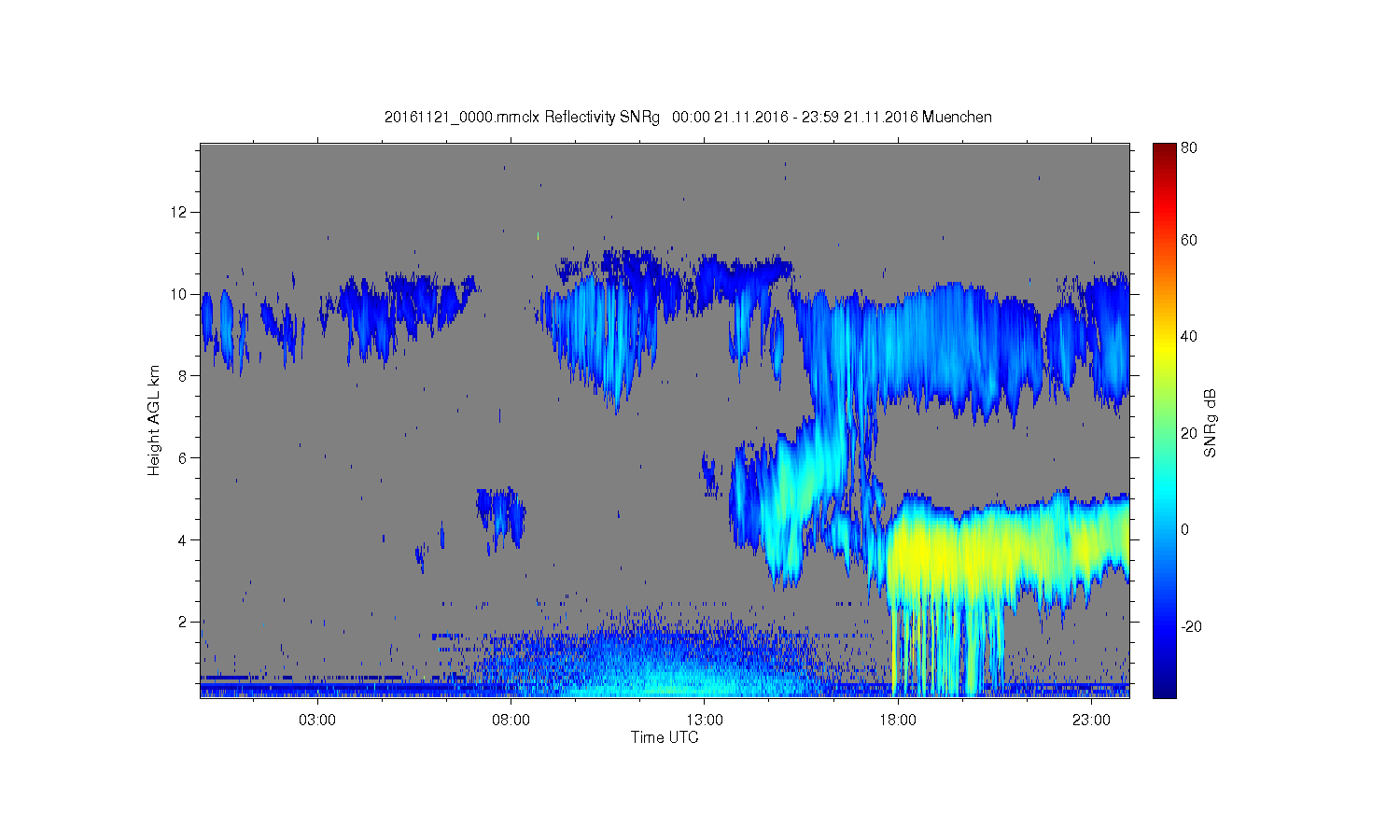Click the 10 km height tick label
The width and height of the screenshot is (1400, 840).
(x=179, y=294)
